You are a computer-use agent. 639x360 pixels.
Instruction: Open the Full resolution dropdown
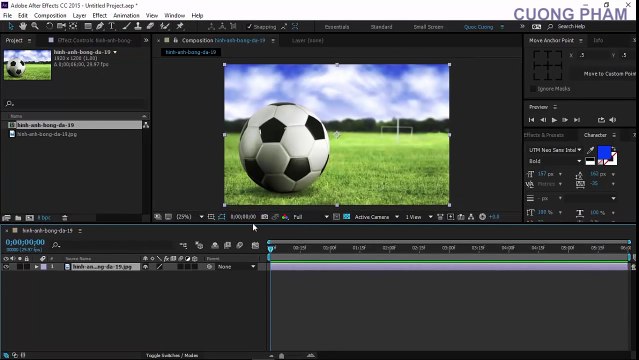coord(311,216)
